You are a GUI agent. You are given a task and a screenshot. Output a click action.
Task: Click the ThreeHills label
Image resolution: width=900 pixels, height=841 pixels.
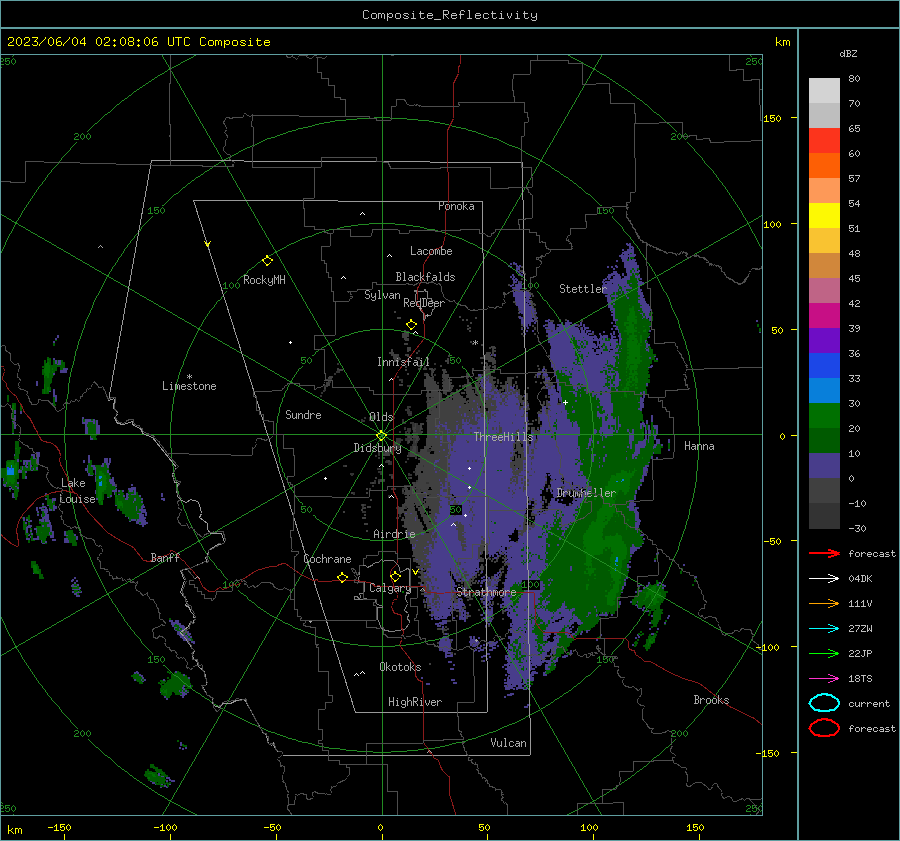pyautogui.click(x=503, y=437)
